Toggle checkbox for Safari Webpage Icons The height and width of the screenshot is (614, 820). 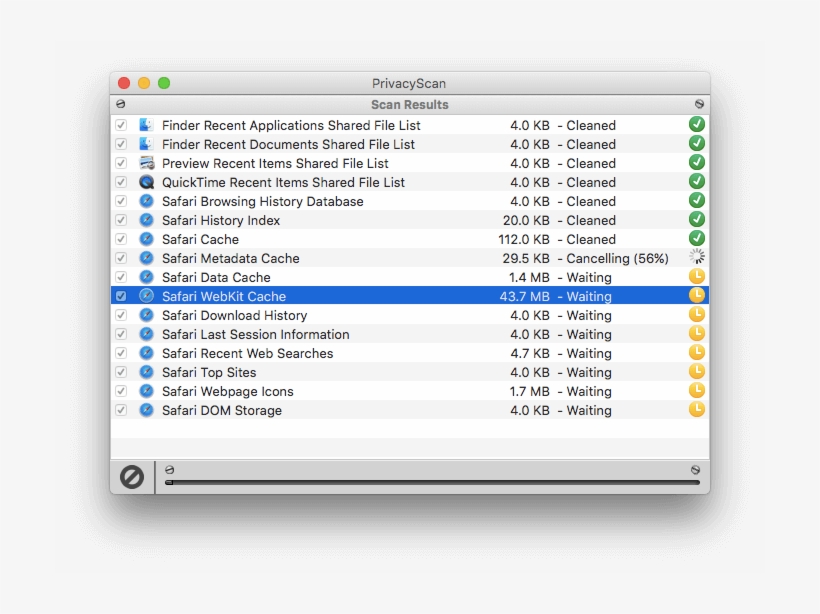pos(121,391)
